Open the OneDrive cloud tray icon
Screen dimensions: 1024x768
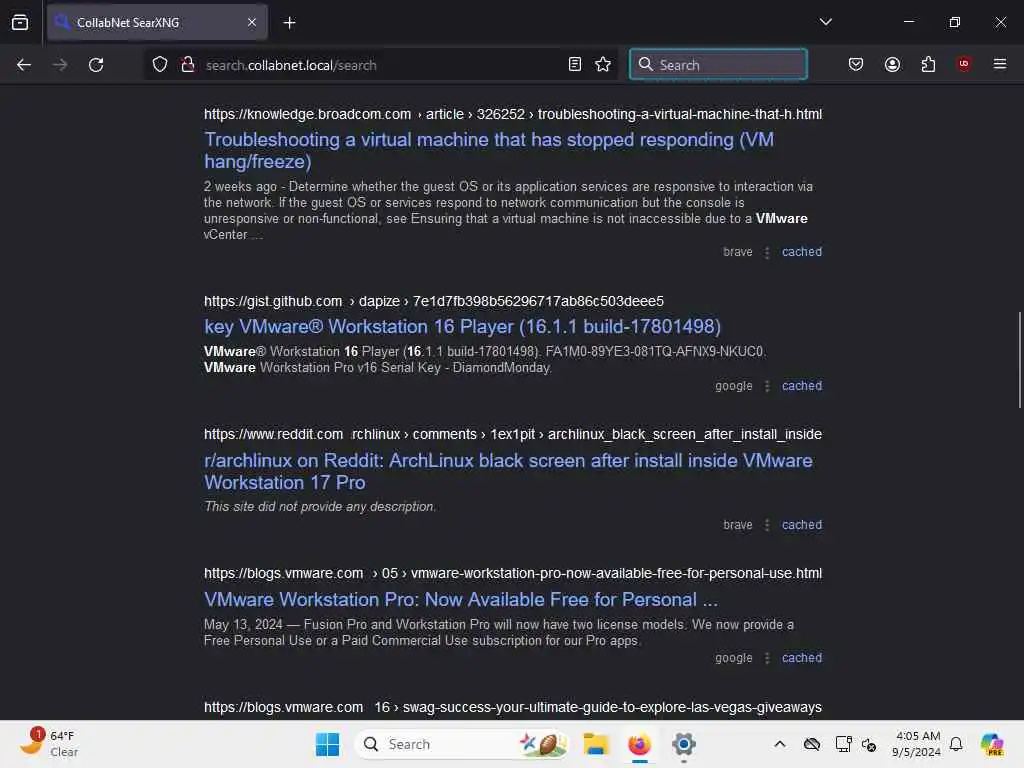812,744
